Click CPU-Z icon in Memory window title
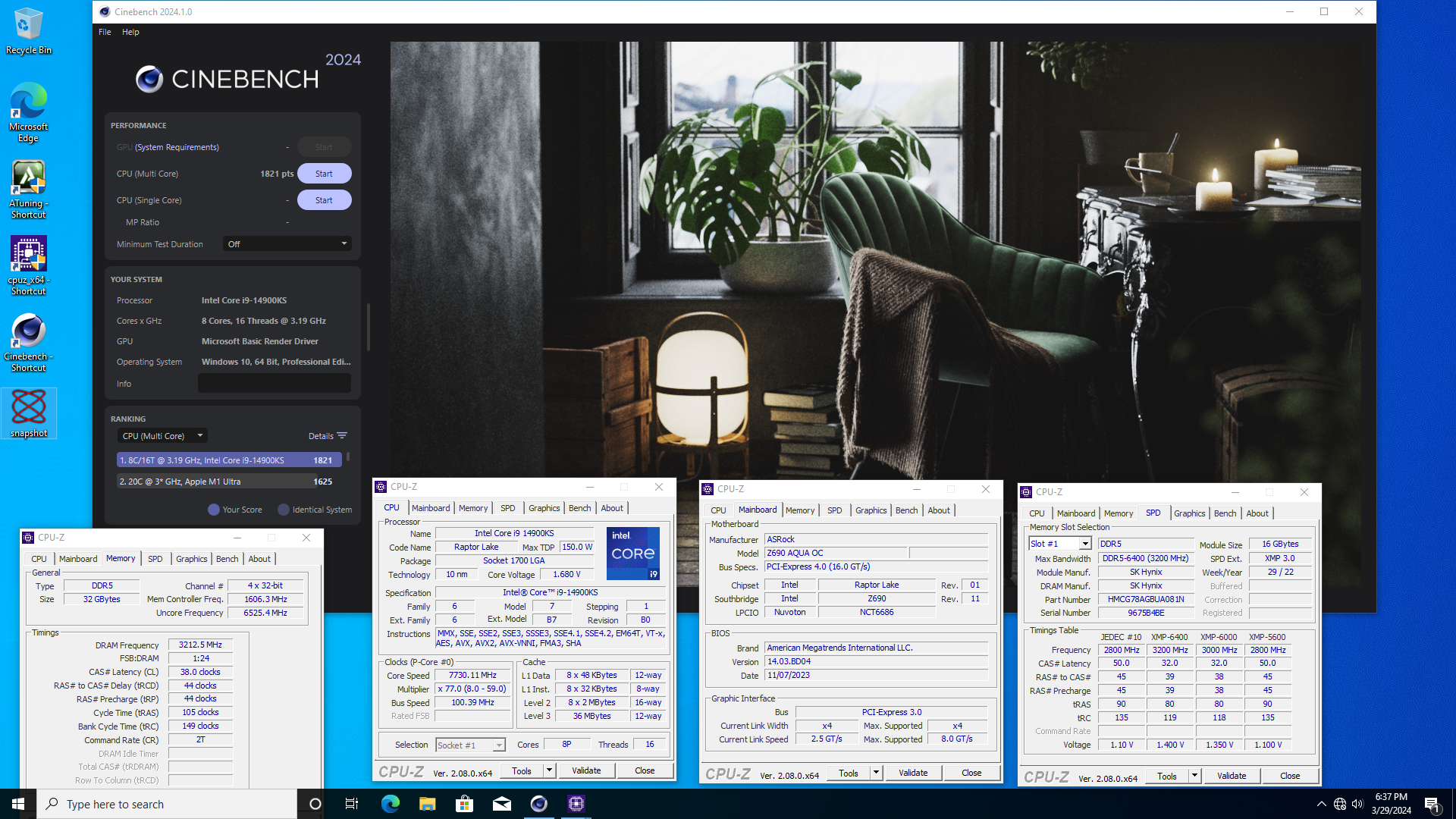The image size is (1456, 819). [28, 538]
